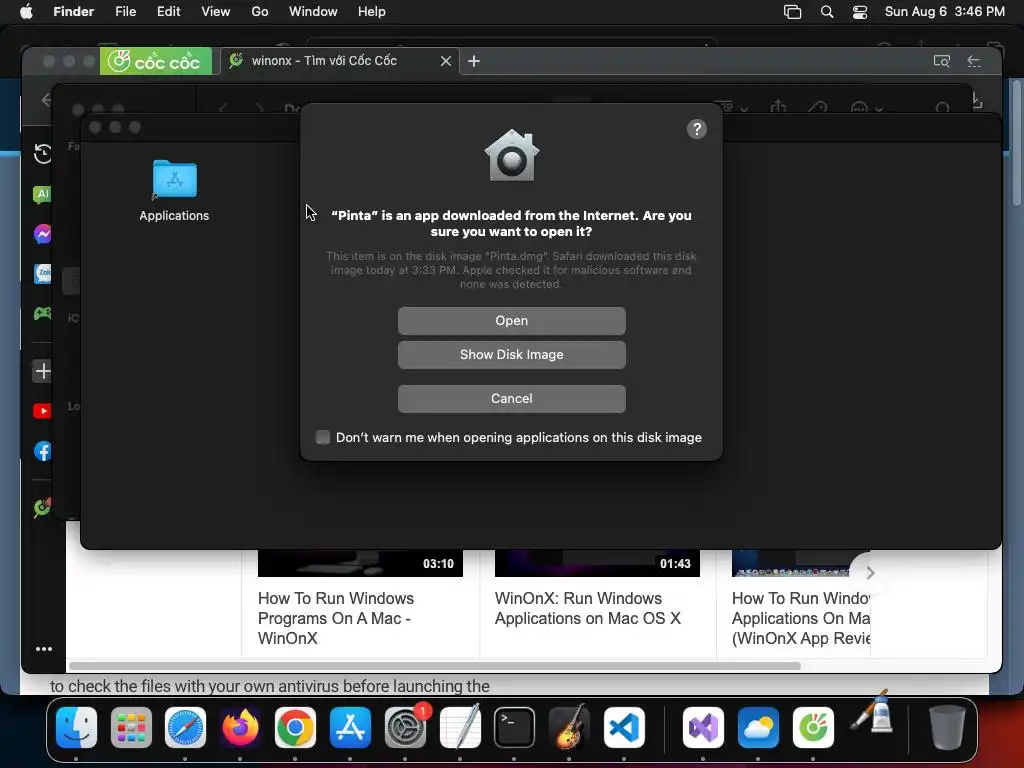
Task: Open Launchpad from the Dock
Action: click(x=131, y=728)
